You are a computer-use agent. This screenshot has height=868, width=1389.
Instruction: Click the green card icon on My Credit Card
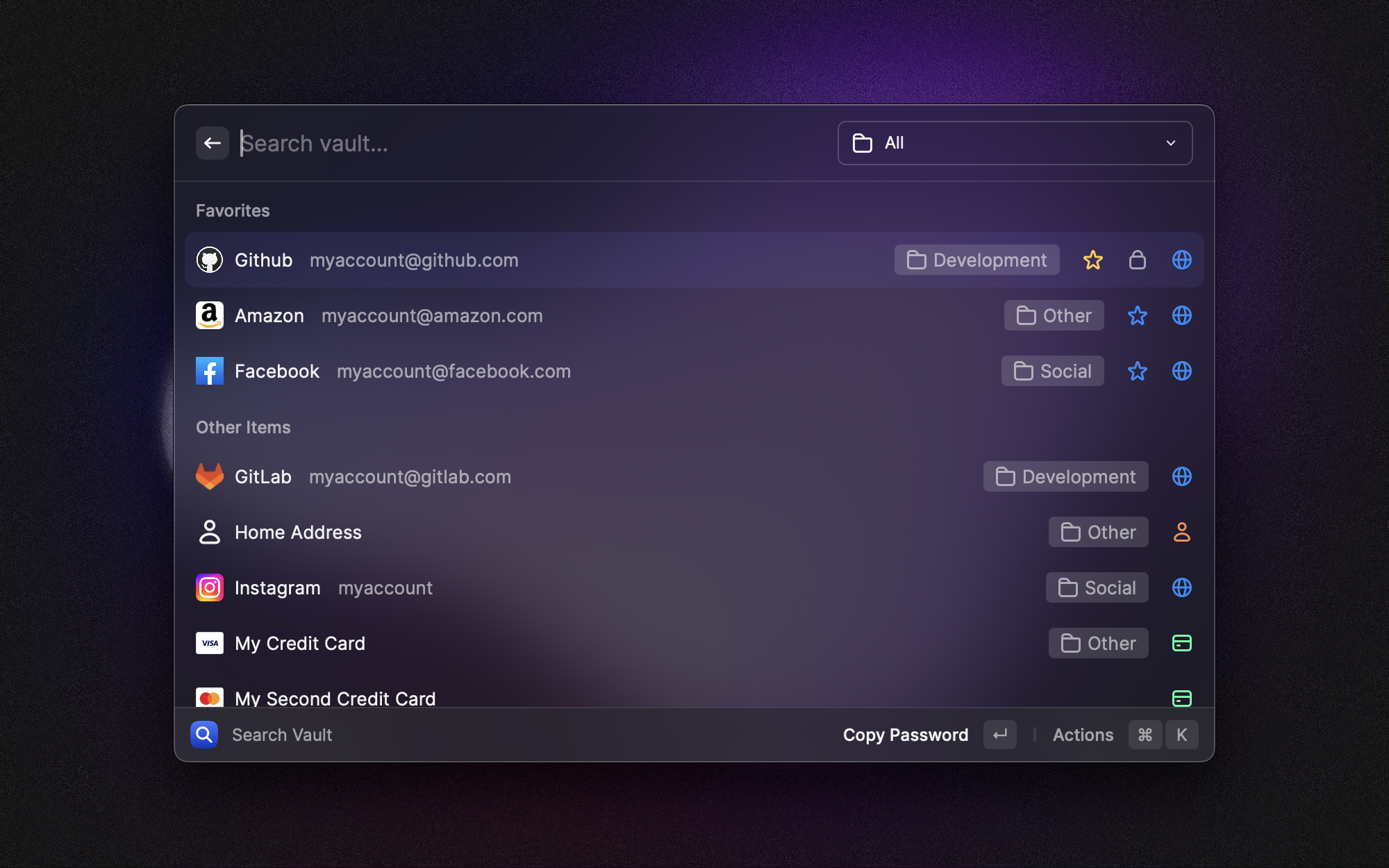[x=1181, y=643]
